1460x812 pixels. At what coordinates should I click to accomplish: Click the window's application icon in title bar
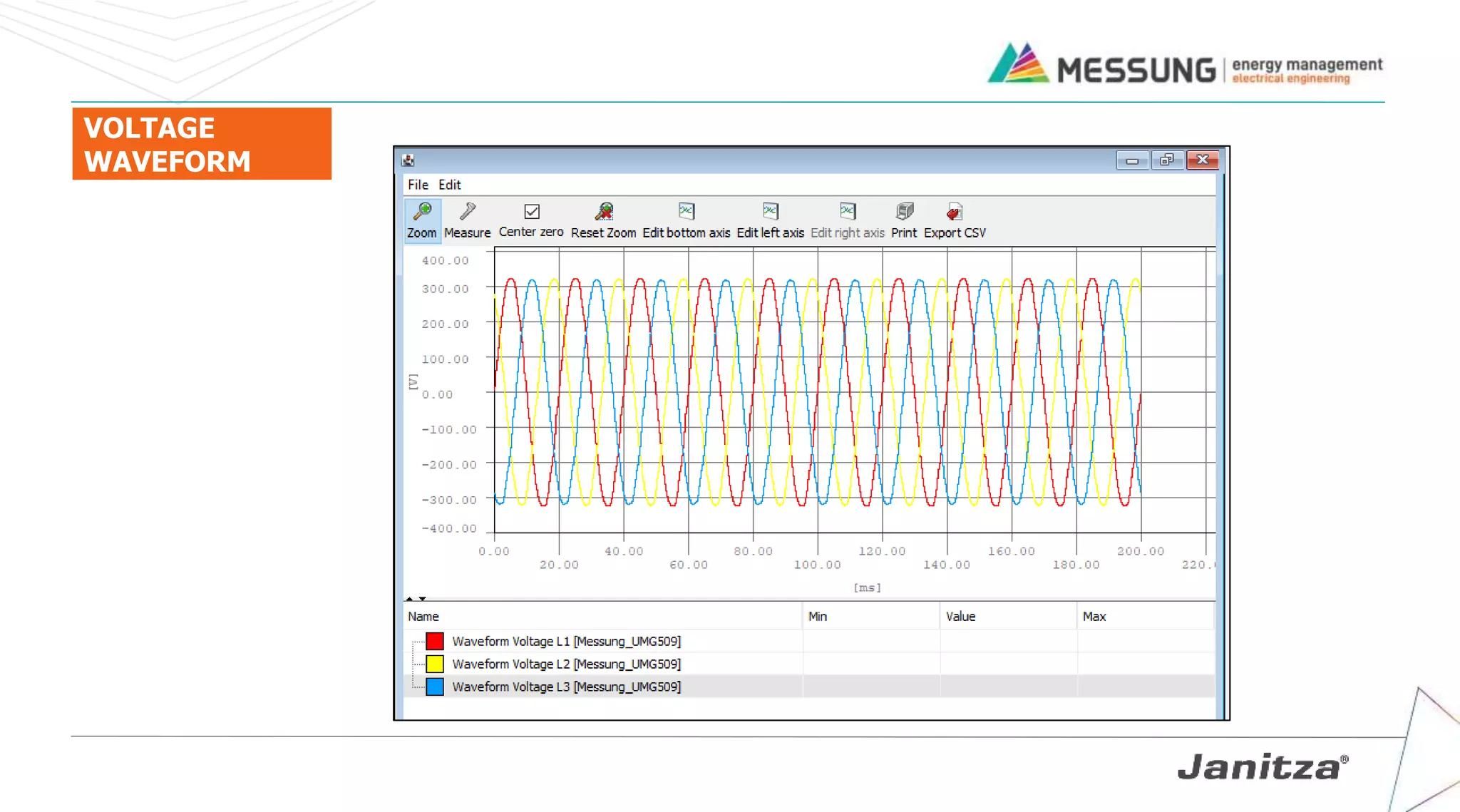pyautogui.click(x=408, y=160)
